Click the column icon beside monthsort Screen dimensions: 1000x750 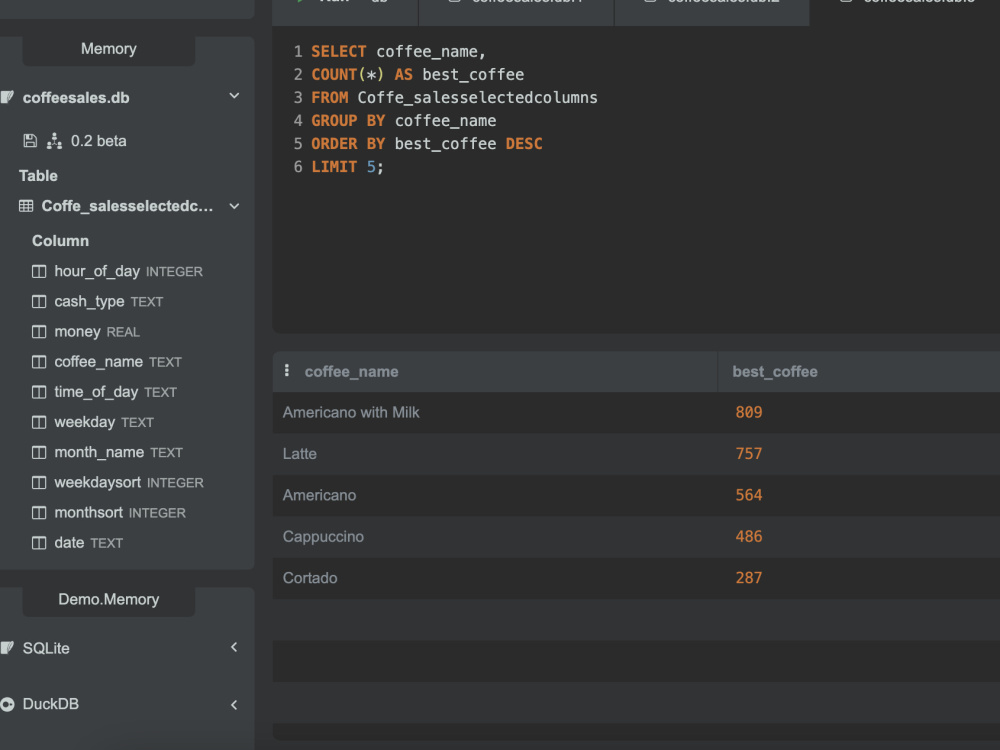click(x=39, y=513)
